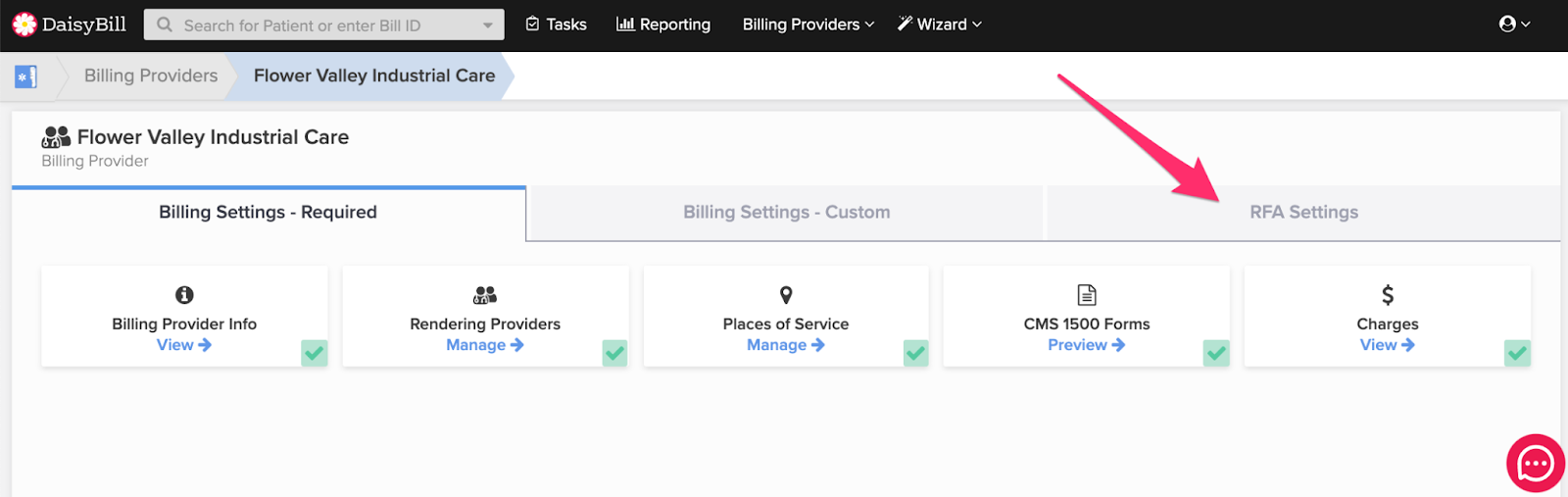View Billing Provider Info link

click(184, 345)
